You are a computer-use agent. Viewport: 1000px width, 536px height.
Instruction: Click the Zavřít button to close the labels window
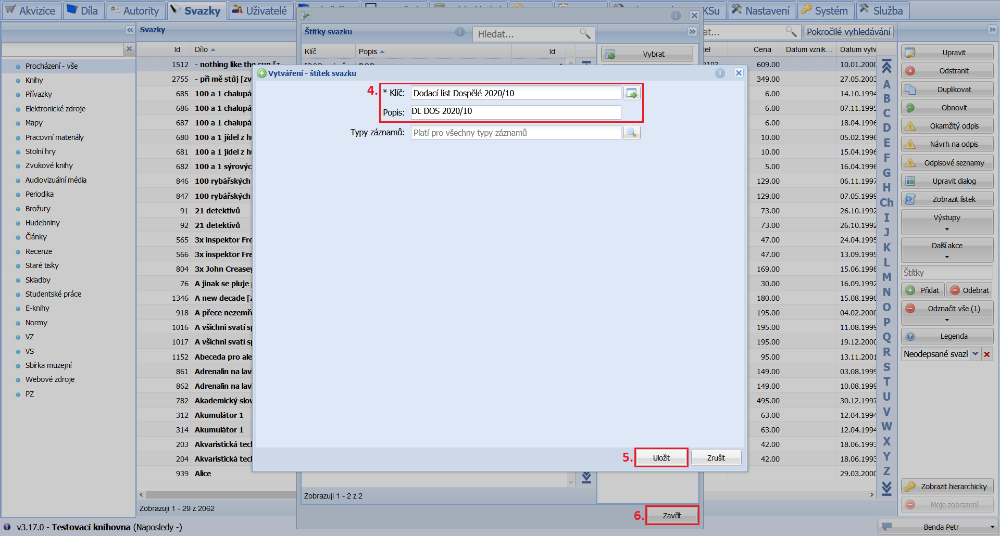click(x=670, y=515)
